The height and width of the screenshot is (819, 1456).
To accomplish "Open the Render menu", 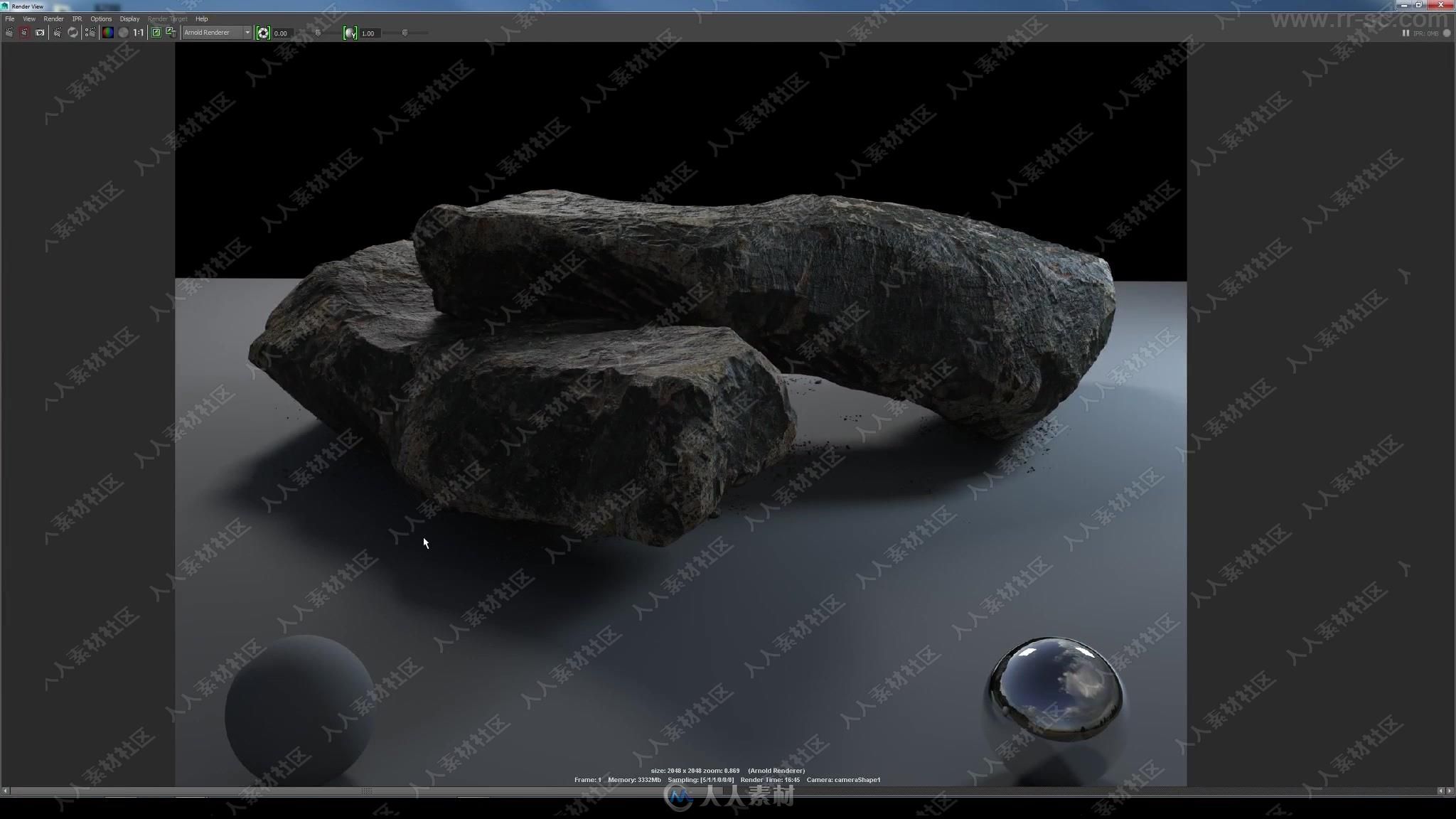I will tap(53, 19).
